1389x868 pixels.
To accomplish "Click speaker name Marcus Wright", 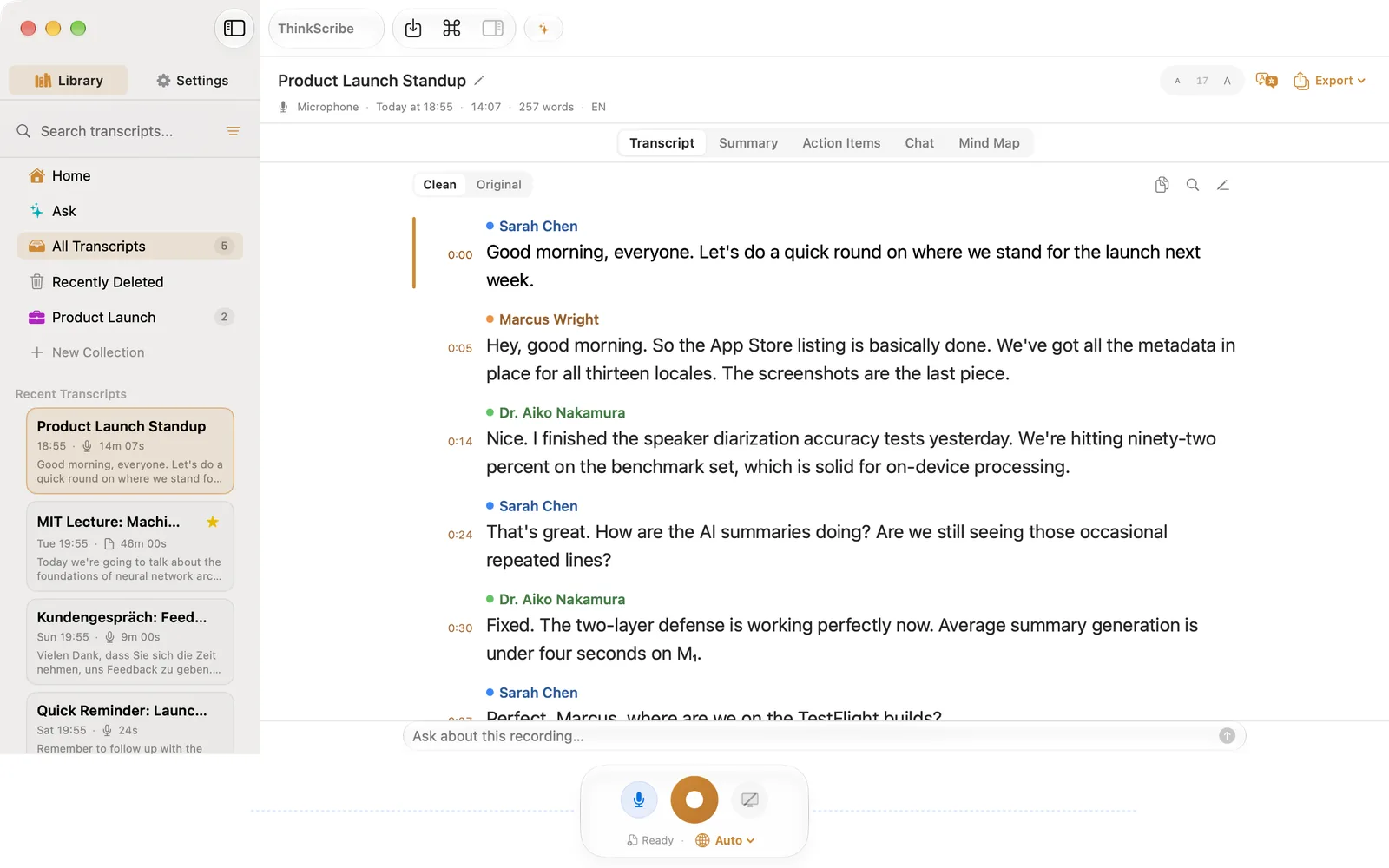I will (x=549, y=319).
